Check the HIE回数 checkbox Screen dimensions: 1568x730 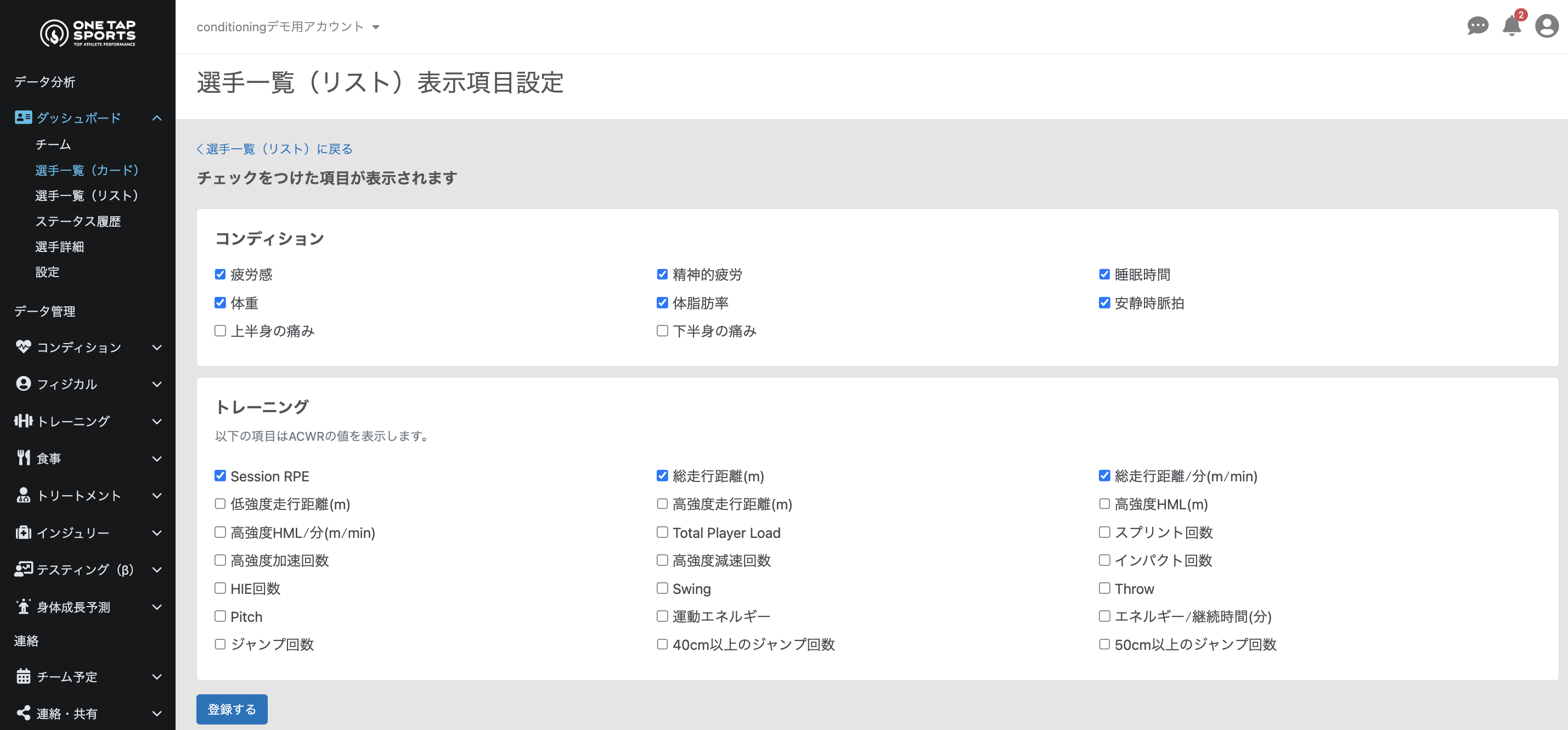221,588
